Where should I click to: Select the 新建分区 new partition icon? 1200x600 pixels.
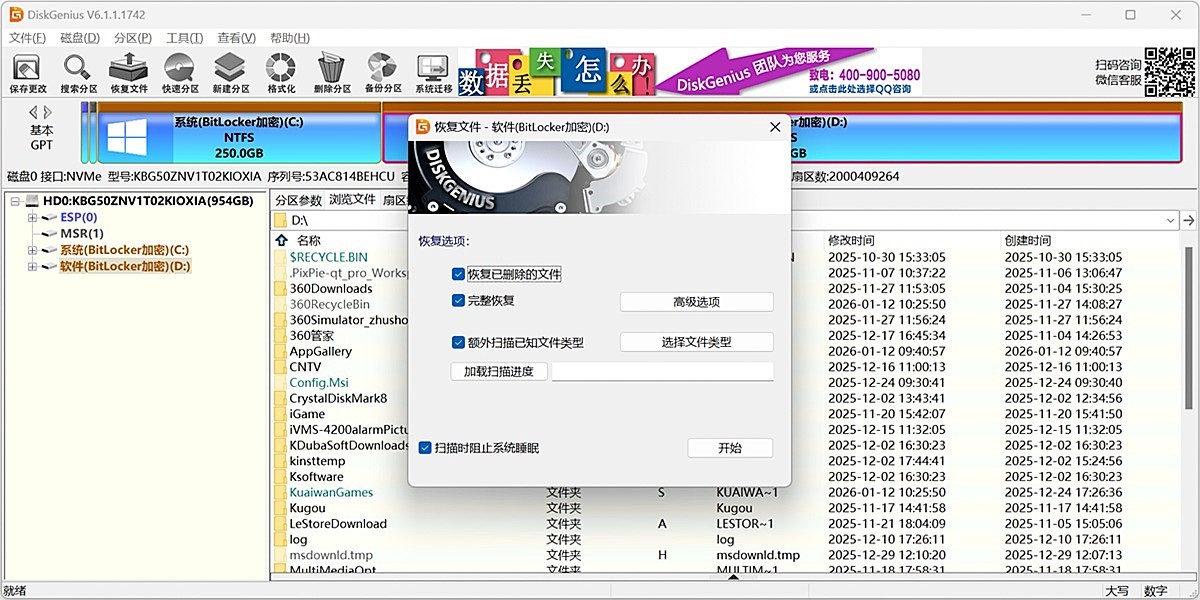(x=229, y=70)
